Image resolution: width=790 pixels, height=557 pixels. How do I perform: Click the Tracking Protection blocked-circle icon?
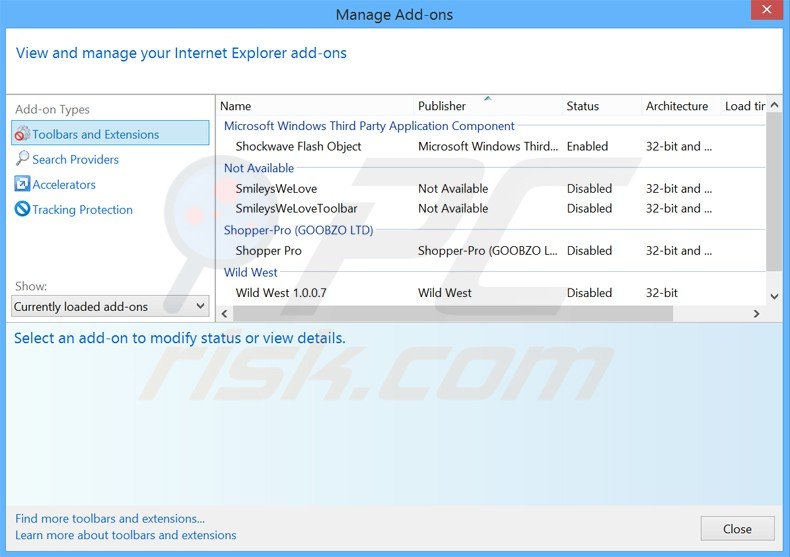click(22, 208)
